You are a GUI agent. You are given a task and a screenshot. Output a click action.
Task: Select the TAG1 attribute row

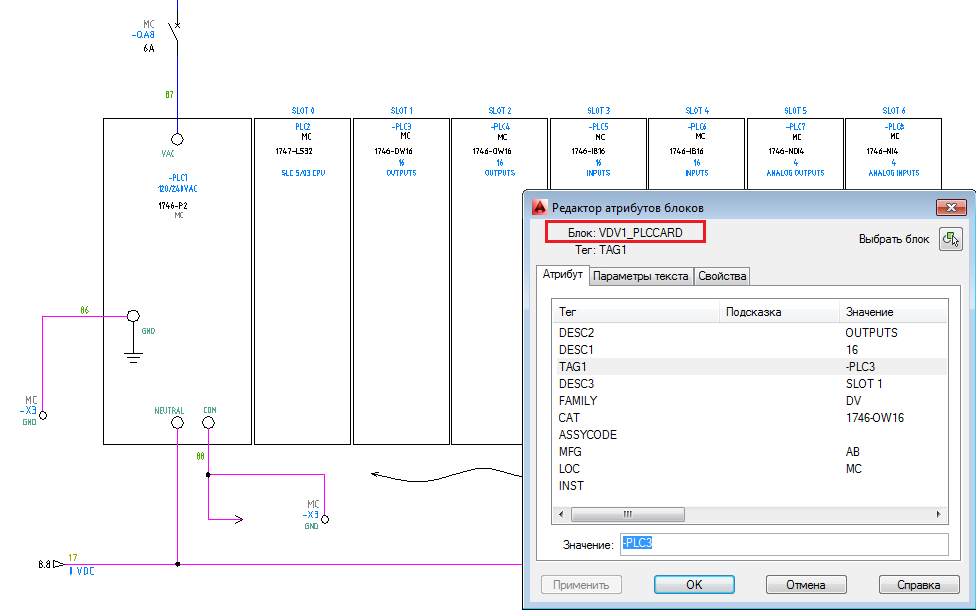750,367
